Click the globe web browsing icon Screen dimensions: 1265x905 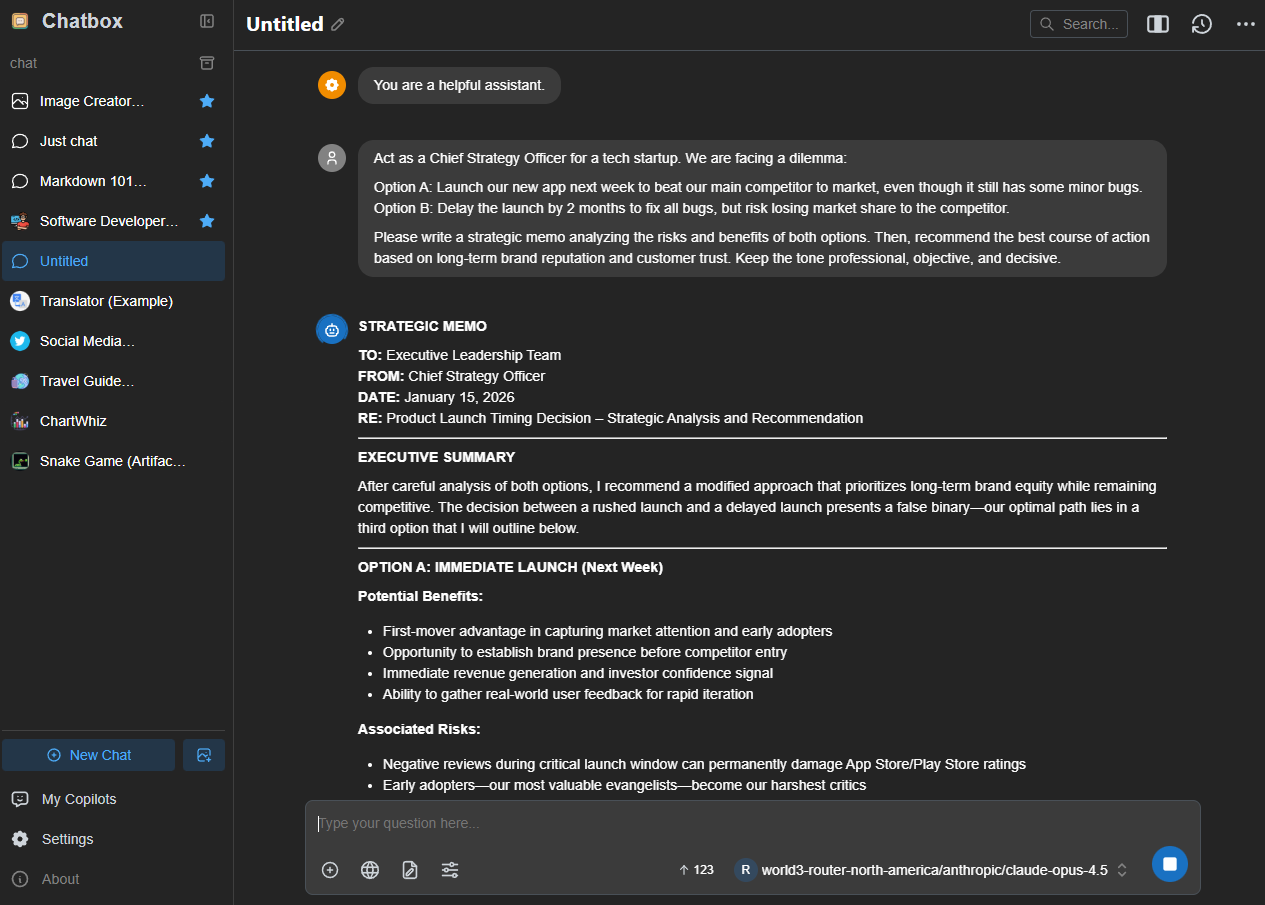(370, 870)
